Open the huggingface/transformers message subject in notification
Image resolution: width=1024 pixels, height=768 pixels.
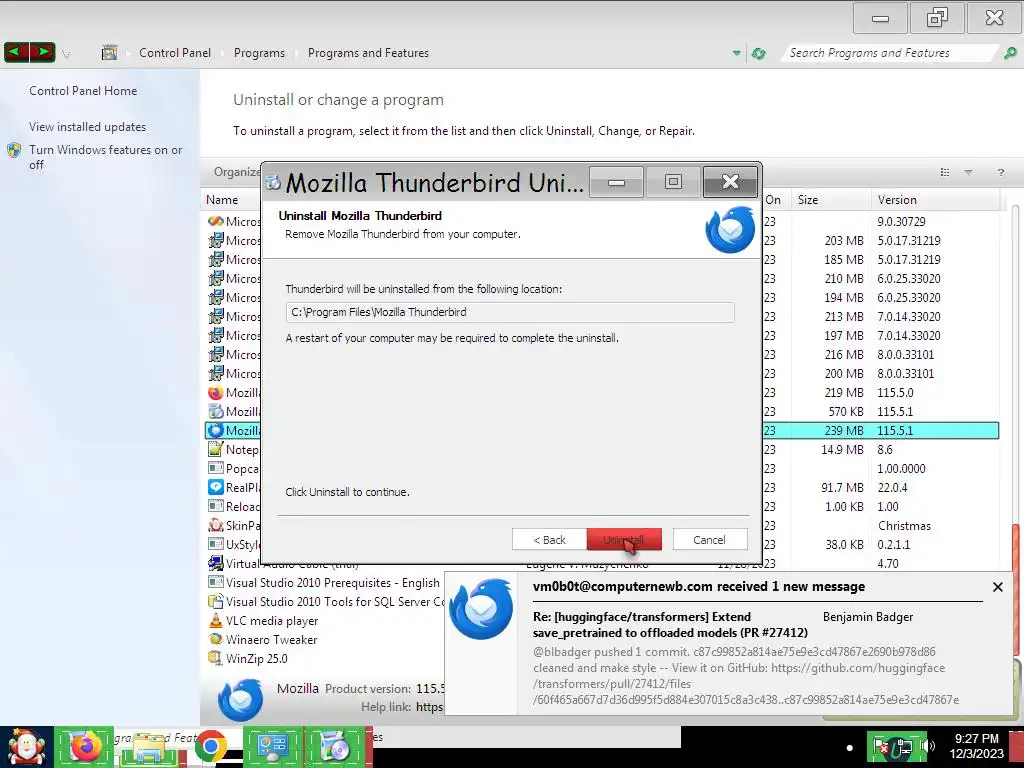[x=670, y=624]
